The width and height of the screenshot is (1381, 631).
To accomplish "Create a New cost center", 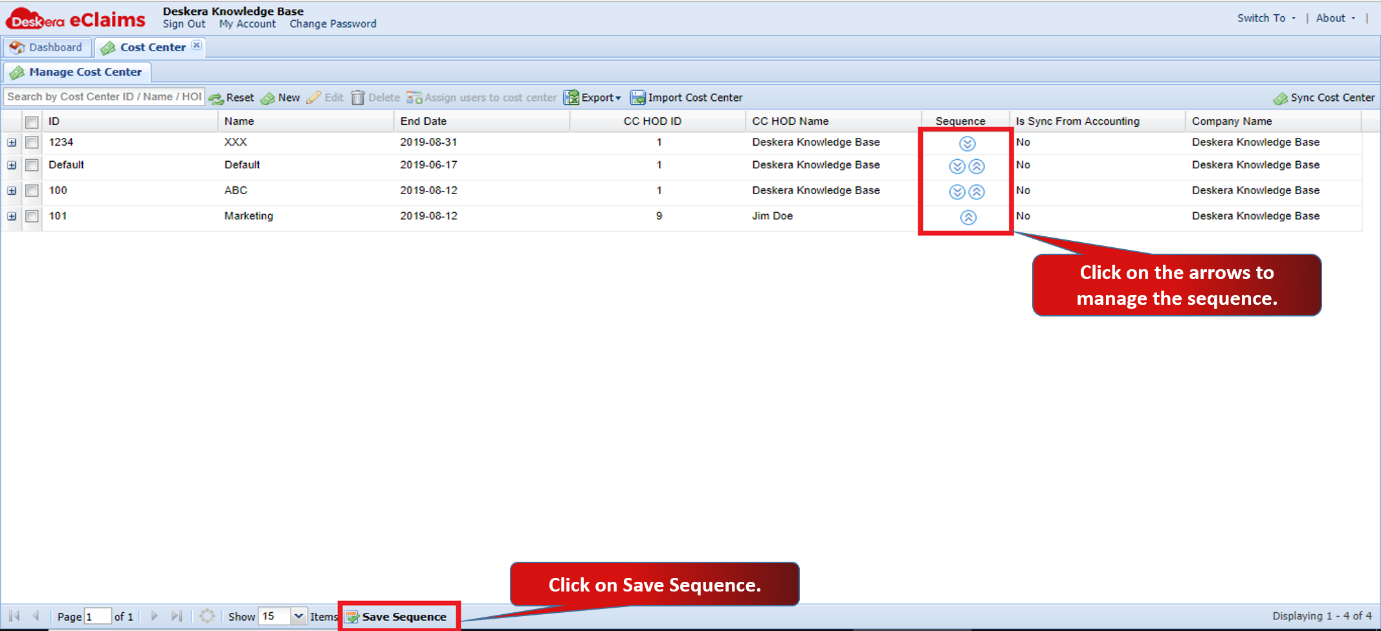I will tap(280, 98).
